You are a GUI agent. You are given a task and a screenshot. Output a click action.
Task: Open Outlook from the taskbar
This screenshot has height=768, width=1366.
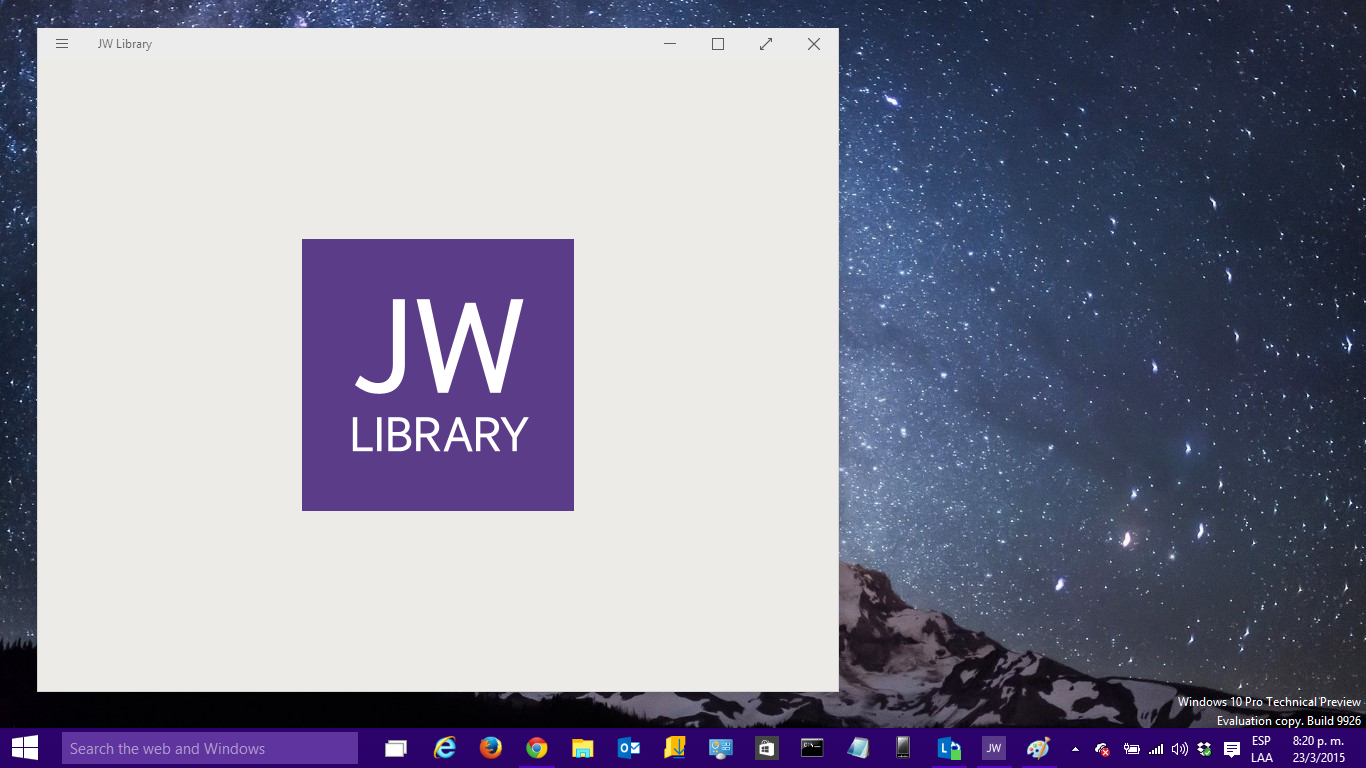point(629,748)
